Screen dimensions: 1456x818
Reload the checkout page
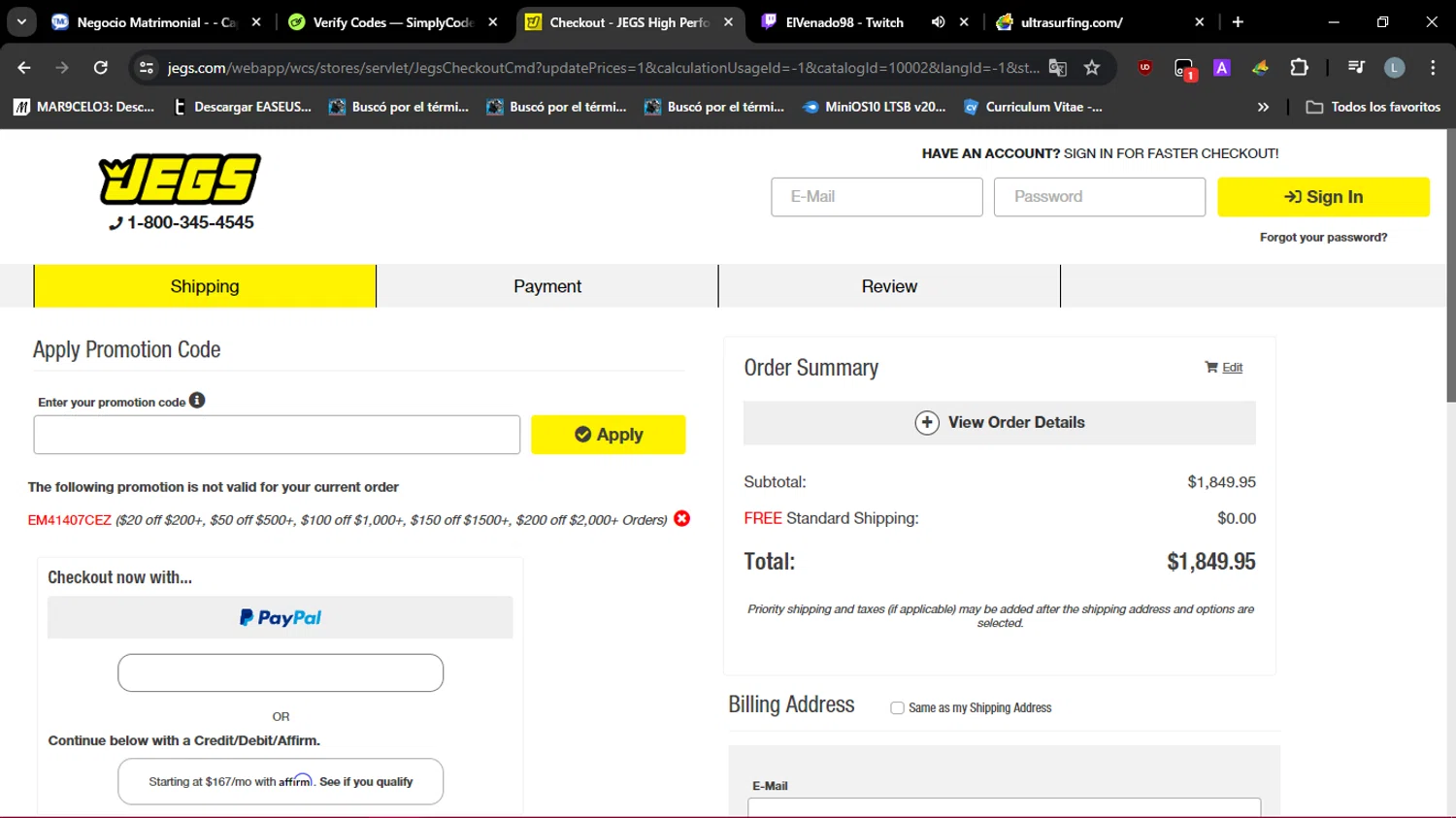100,67
